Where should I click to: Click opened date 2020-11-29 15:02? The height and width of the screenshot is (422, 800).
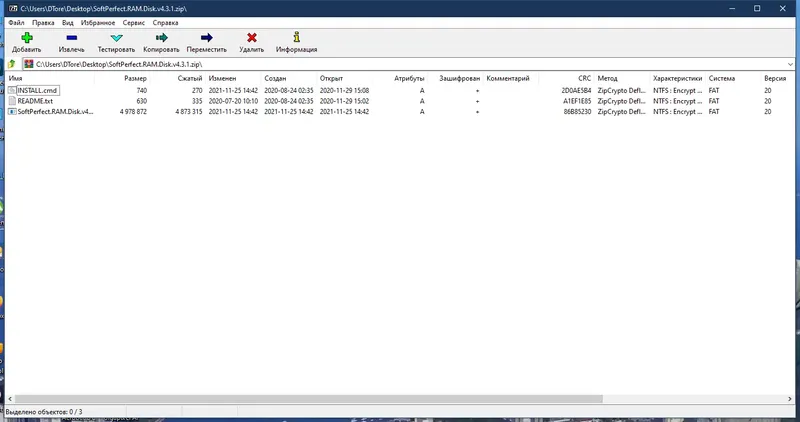tap(344, 101)
